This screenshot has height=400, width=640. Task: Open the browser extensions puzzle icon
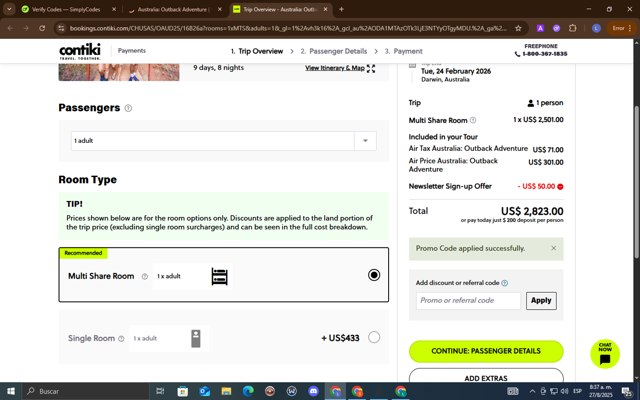click(573, 28)
